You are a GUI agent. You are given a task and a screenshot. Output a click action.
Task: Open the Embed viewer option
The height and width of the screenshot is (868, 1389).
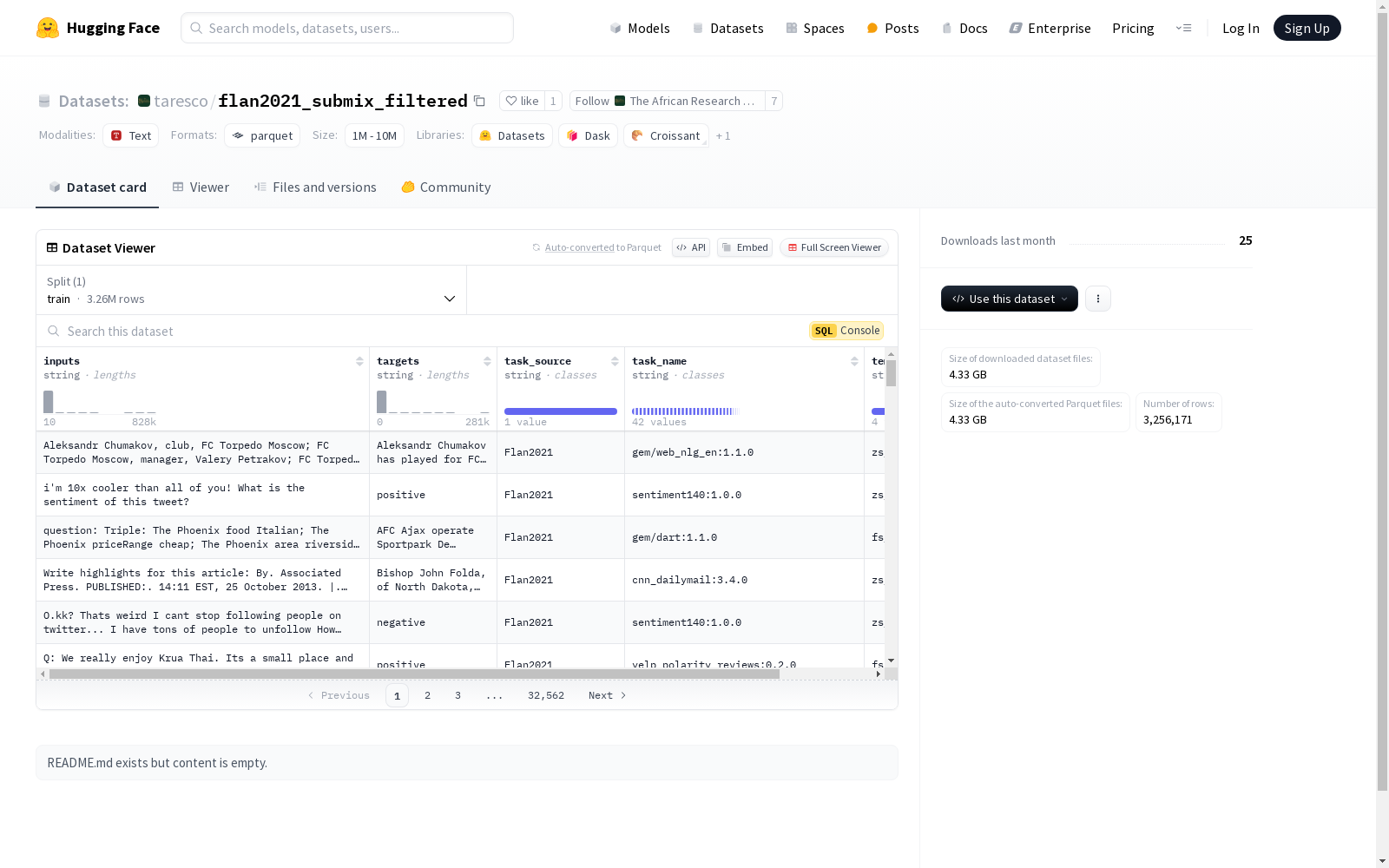point(745,247)
